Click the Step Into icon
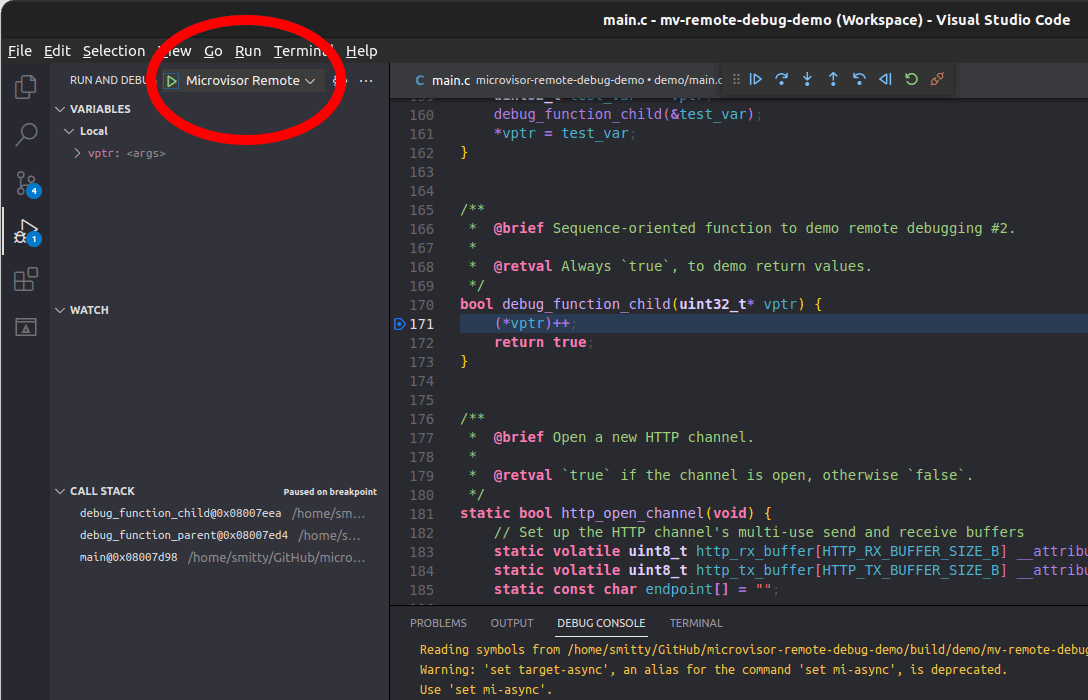 coord(807,79)
